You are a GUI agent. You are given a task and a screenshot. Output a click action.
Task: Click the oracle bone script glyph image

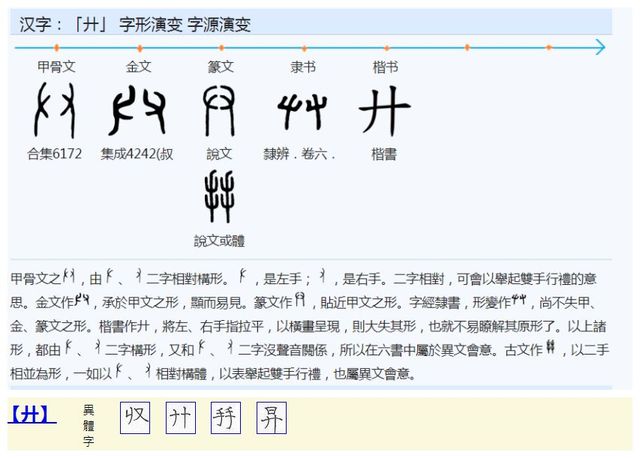(x=56, y=110)
